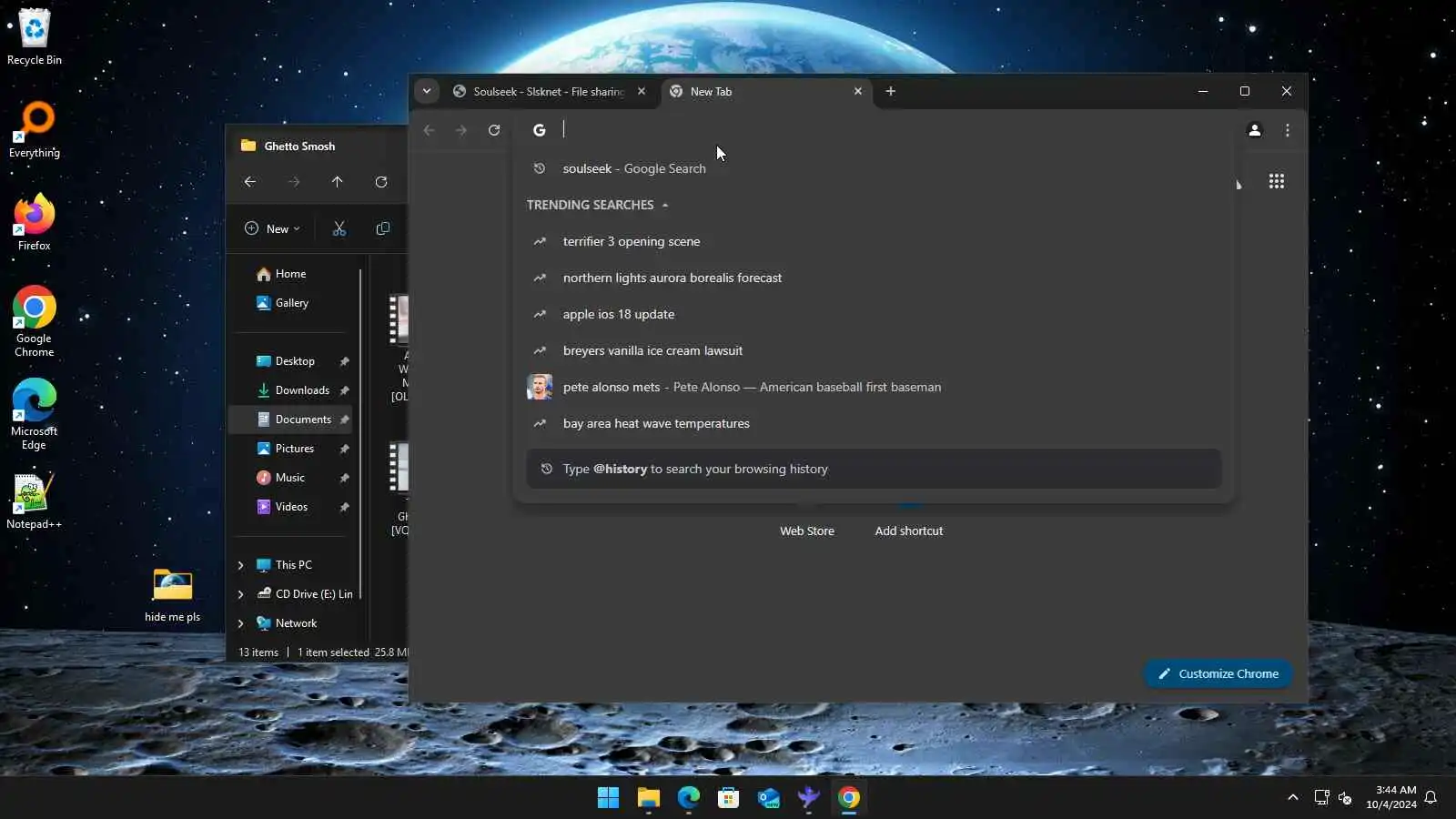Launch Everything search from desktop

(35, 130)
